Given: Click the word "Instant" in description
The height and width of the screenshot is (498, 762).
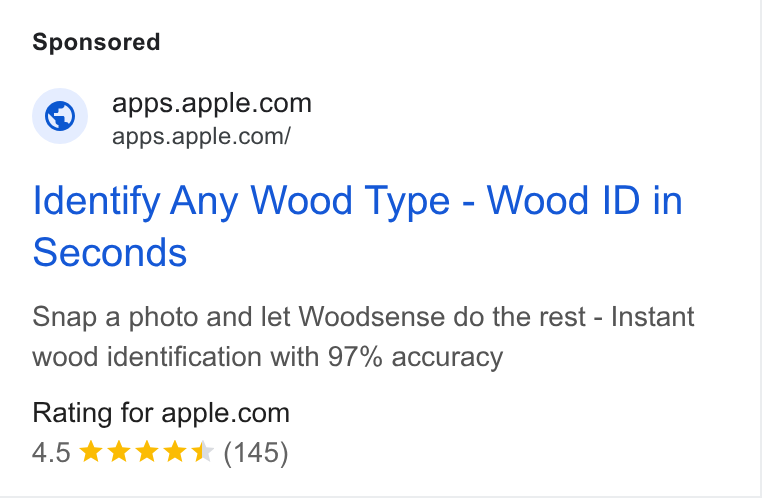Looking at the screenshot, I should point(652,317).
